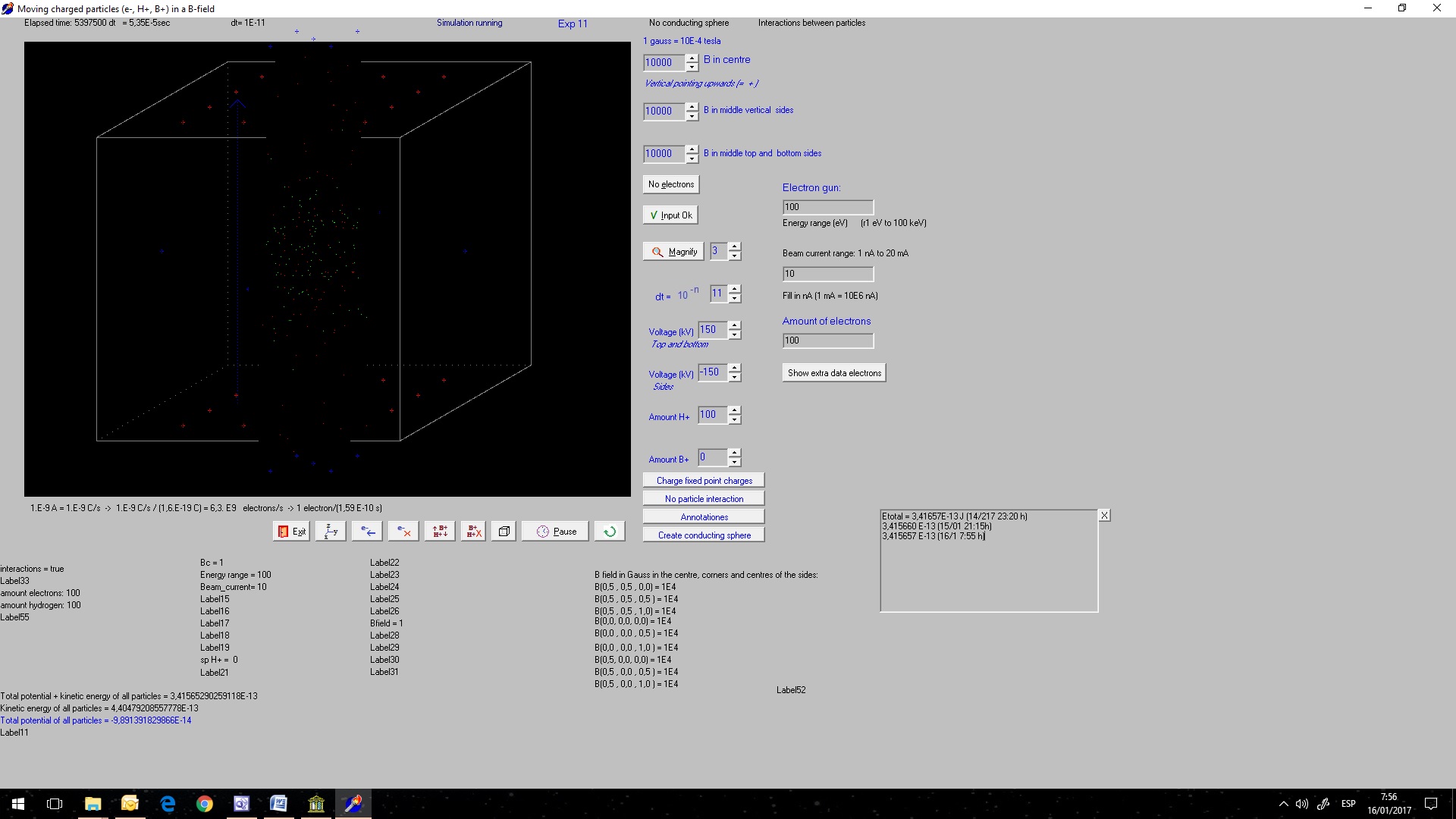
Task: Click the 3D cube box icon
Action: (504, 532)
